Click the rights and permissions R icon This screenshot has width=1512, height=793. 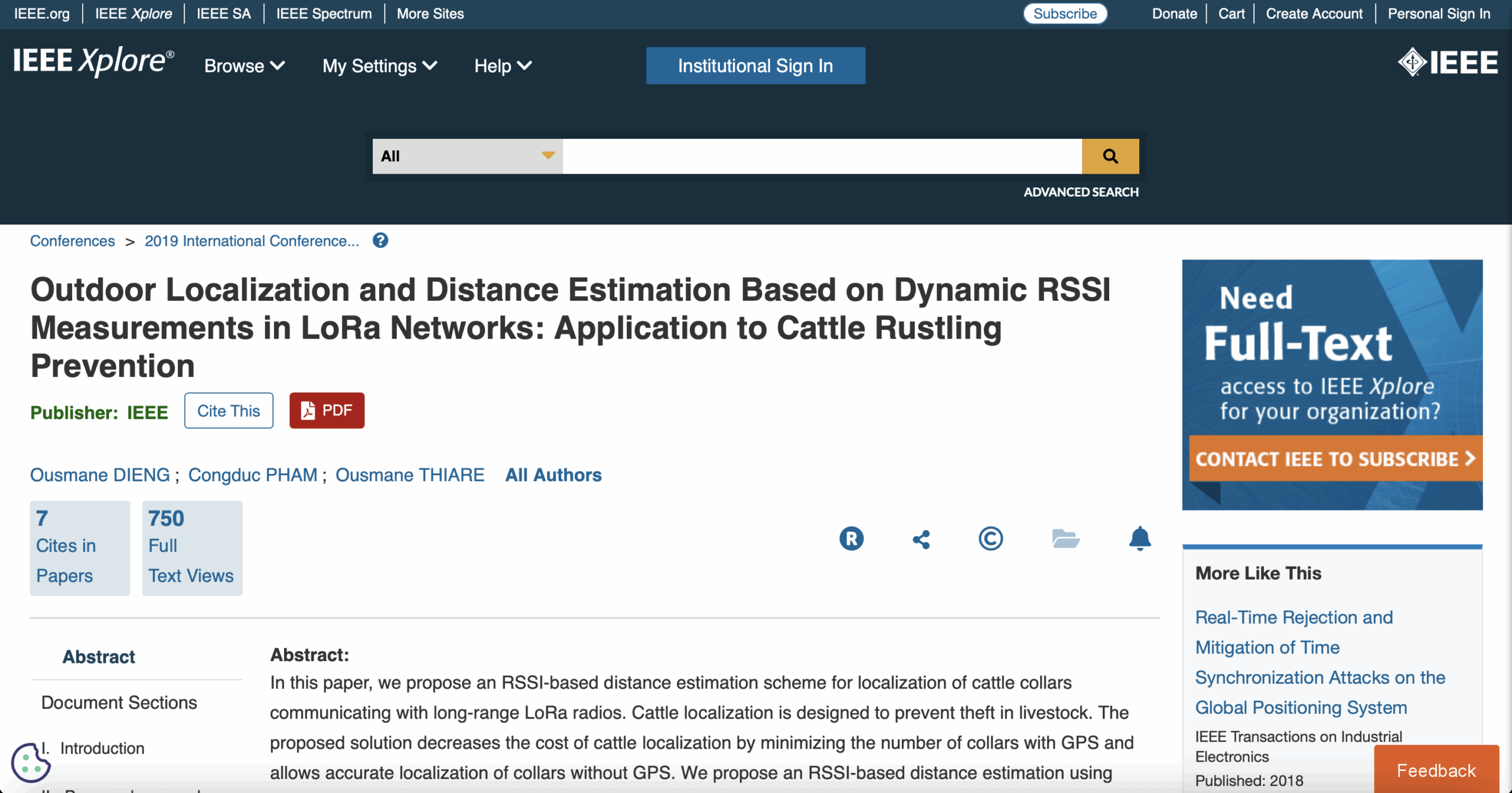(851, 538)
